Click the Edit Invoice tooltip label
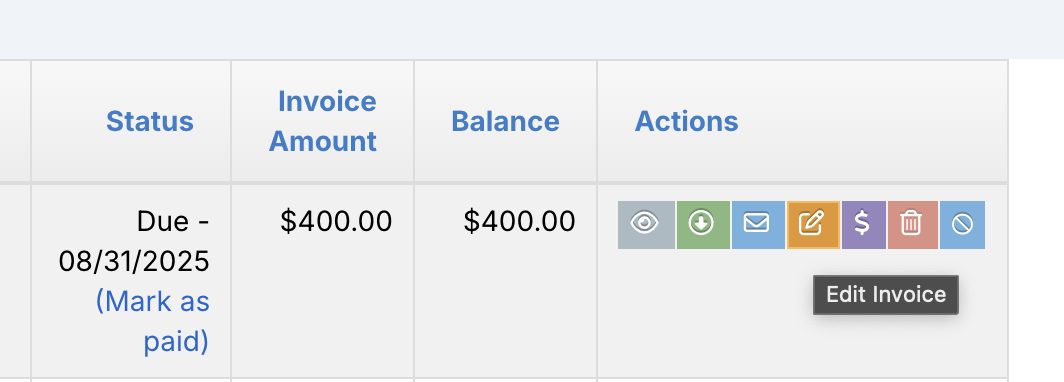 click(886, 294)
